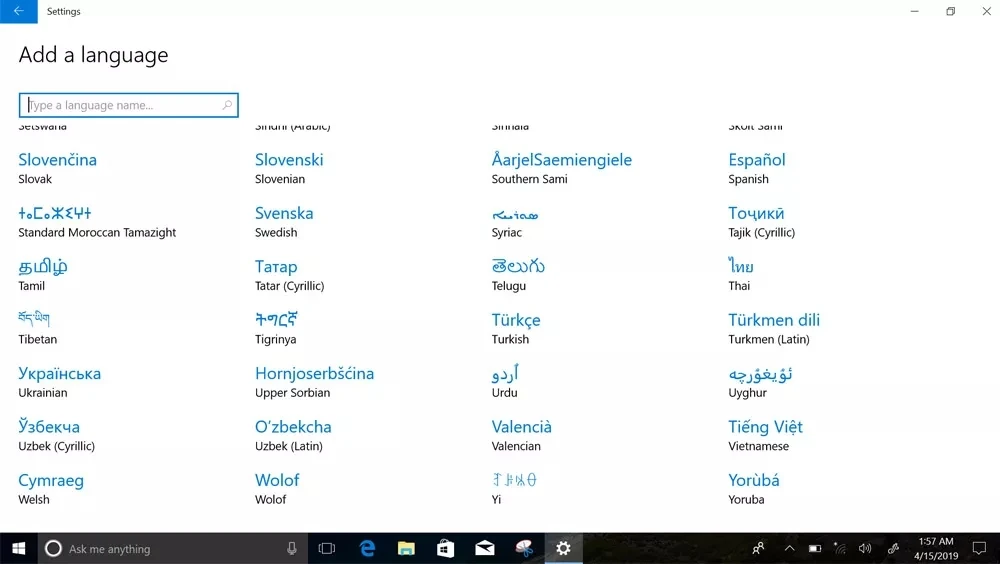Choose Standard Moroccan Tamazight

pos(97,222)
